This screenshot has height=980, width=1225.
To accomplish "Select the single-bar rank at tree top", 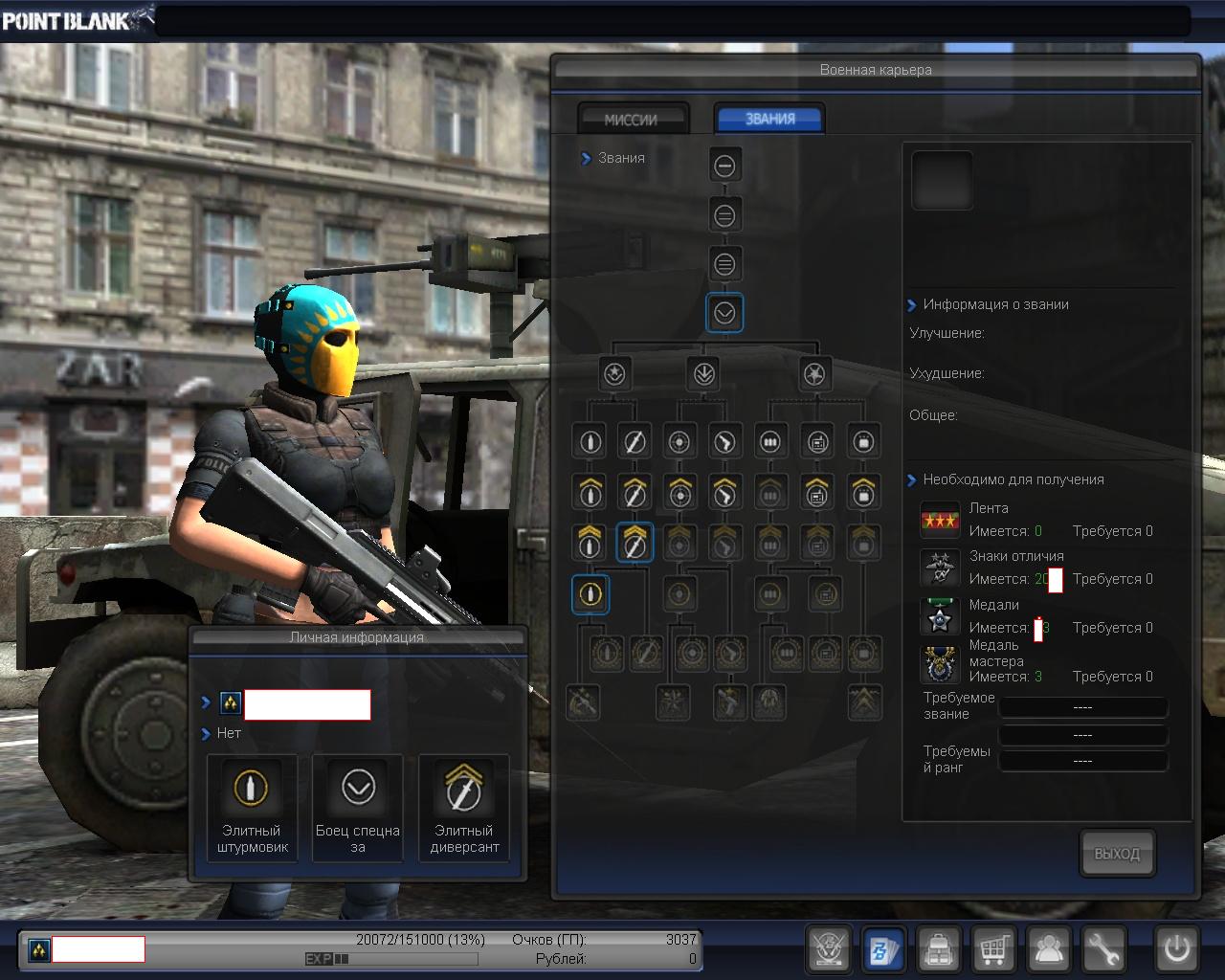I will (x=724, y=166).
